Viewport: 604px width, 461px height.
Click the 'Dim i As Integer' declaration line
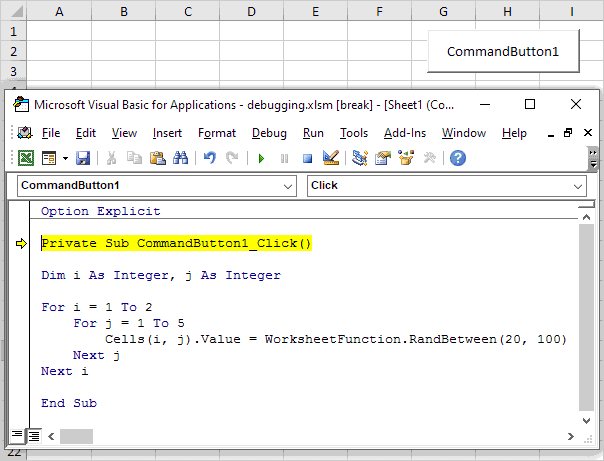point(161,275)
